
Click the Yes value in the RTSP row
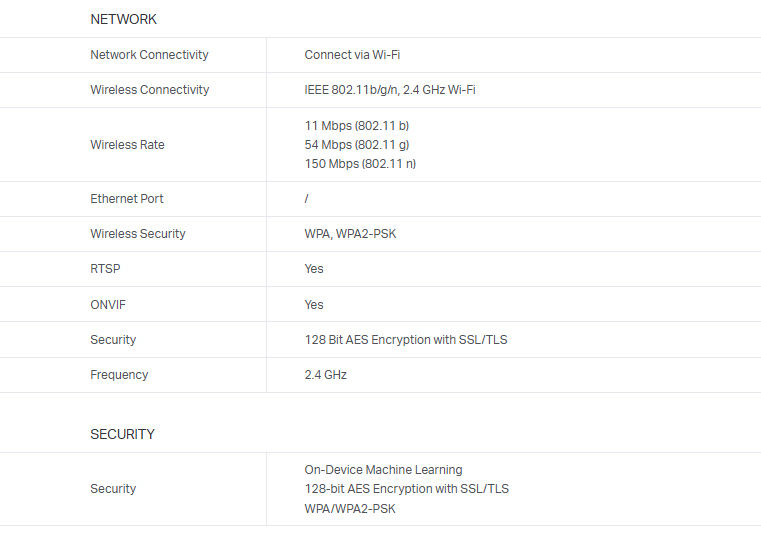click(x=314, y=269)
